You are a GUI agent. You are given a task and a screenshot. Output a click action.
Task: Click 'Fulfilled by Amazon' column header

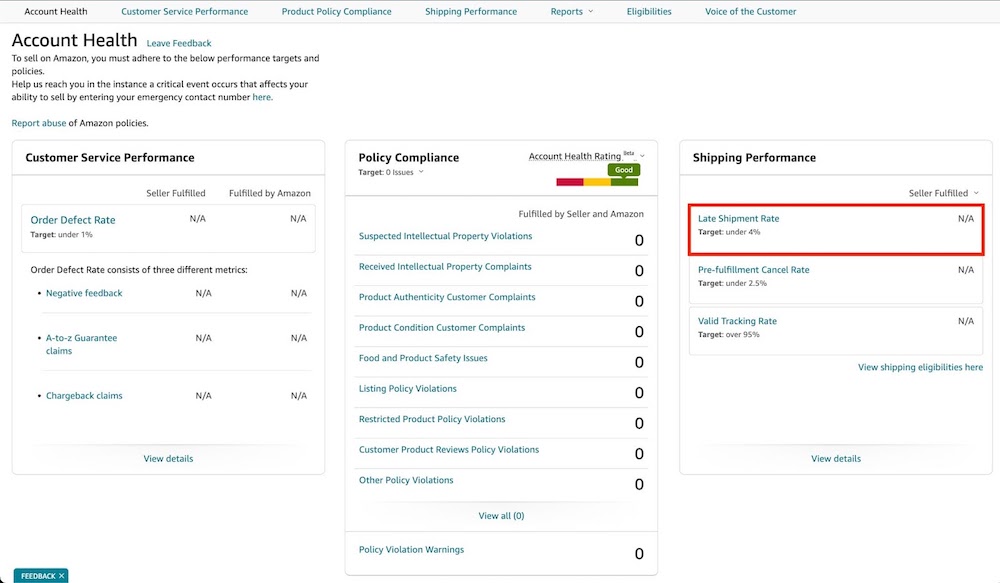(x=270, y=193)
